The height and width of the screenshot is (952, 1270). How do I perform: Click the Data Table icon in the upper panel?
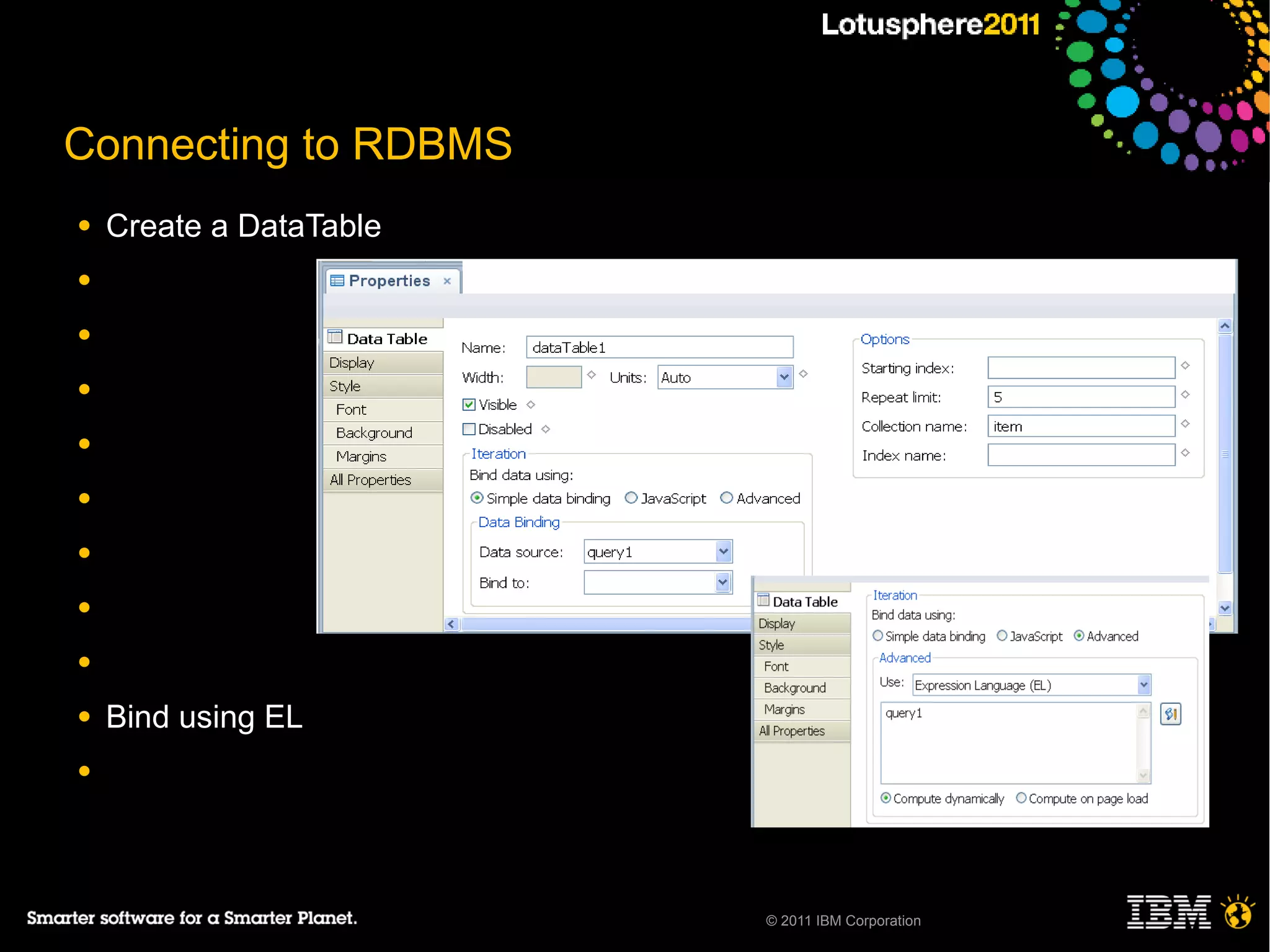335,337
